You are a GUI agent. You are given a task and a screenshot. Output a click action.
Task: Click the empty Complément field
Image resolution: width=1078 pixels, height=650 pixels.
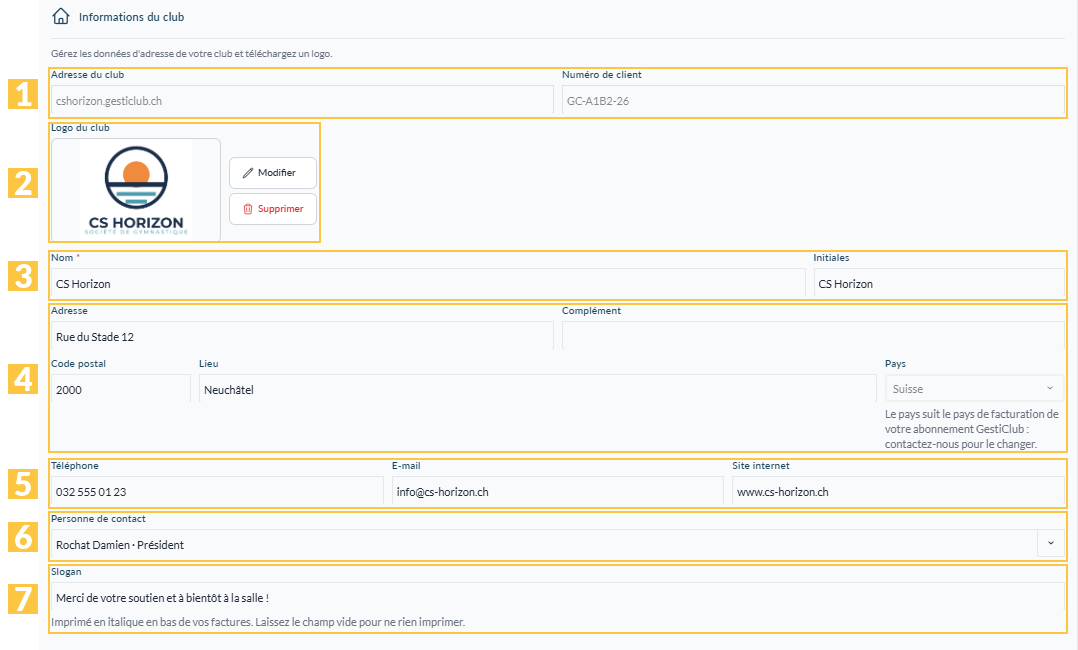(813, 336)
